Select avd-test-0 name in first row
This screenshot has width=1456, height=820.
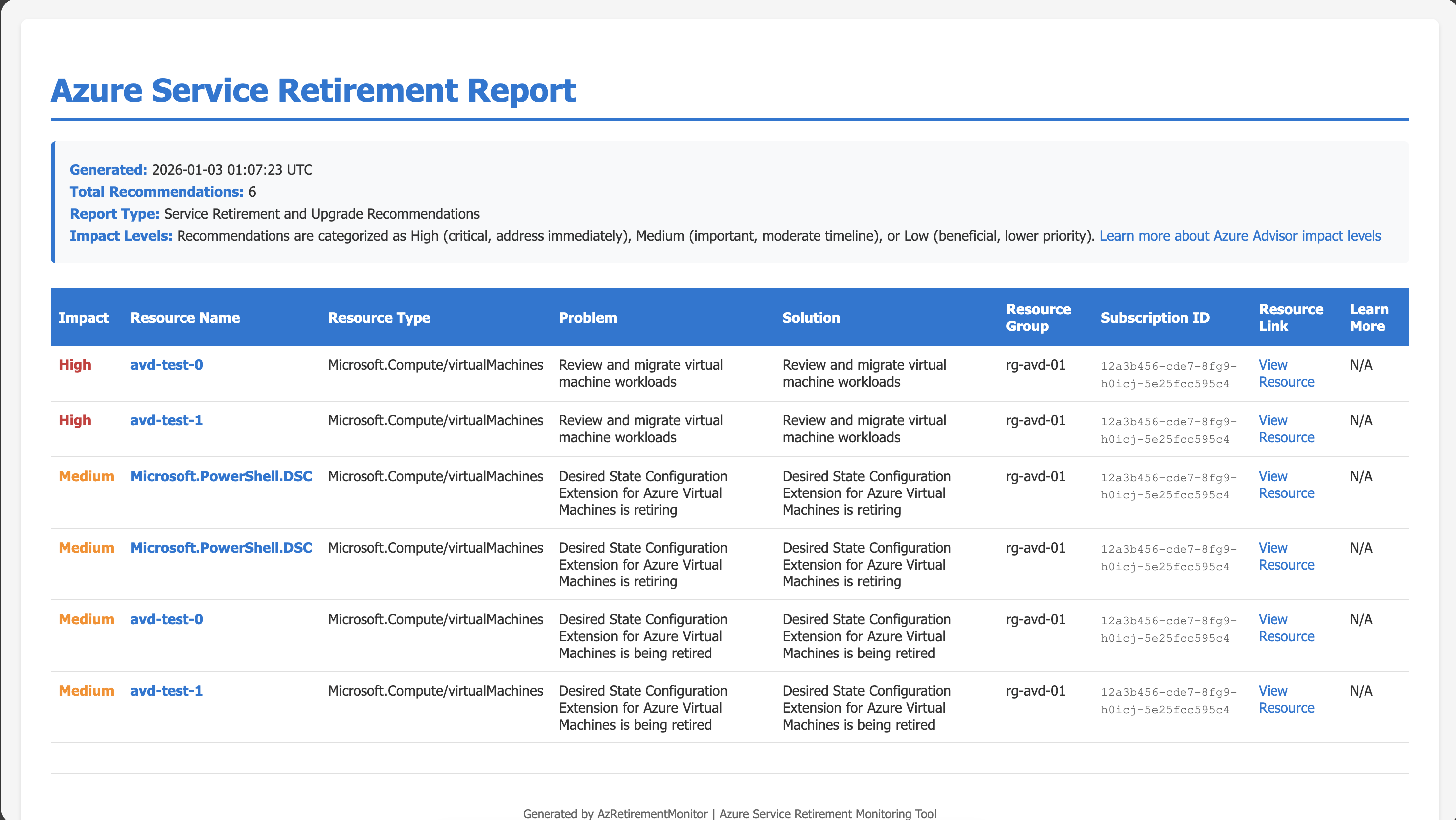(x=166, y=365)
